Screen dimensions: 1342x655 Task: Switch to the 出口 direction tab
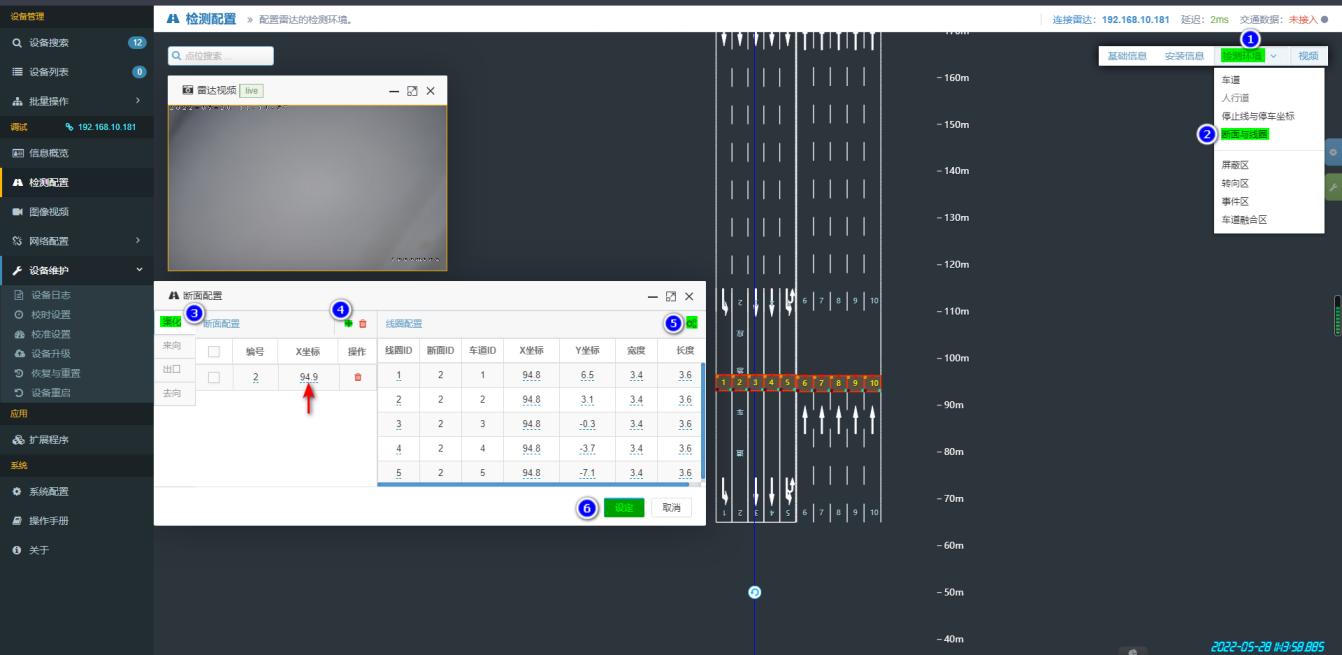(x=172, y=369)
